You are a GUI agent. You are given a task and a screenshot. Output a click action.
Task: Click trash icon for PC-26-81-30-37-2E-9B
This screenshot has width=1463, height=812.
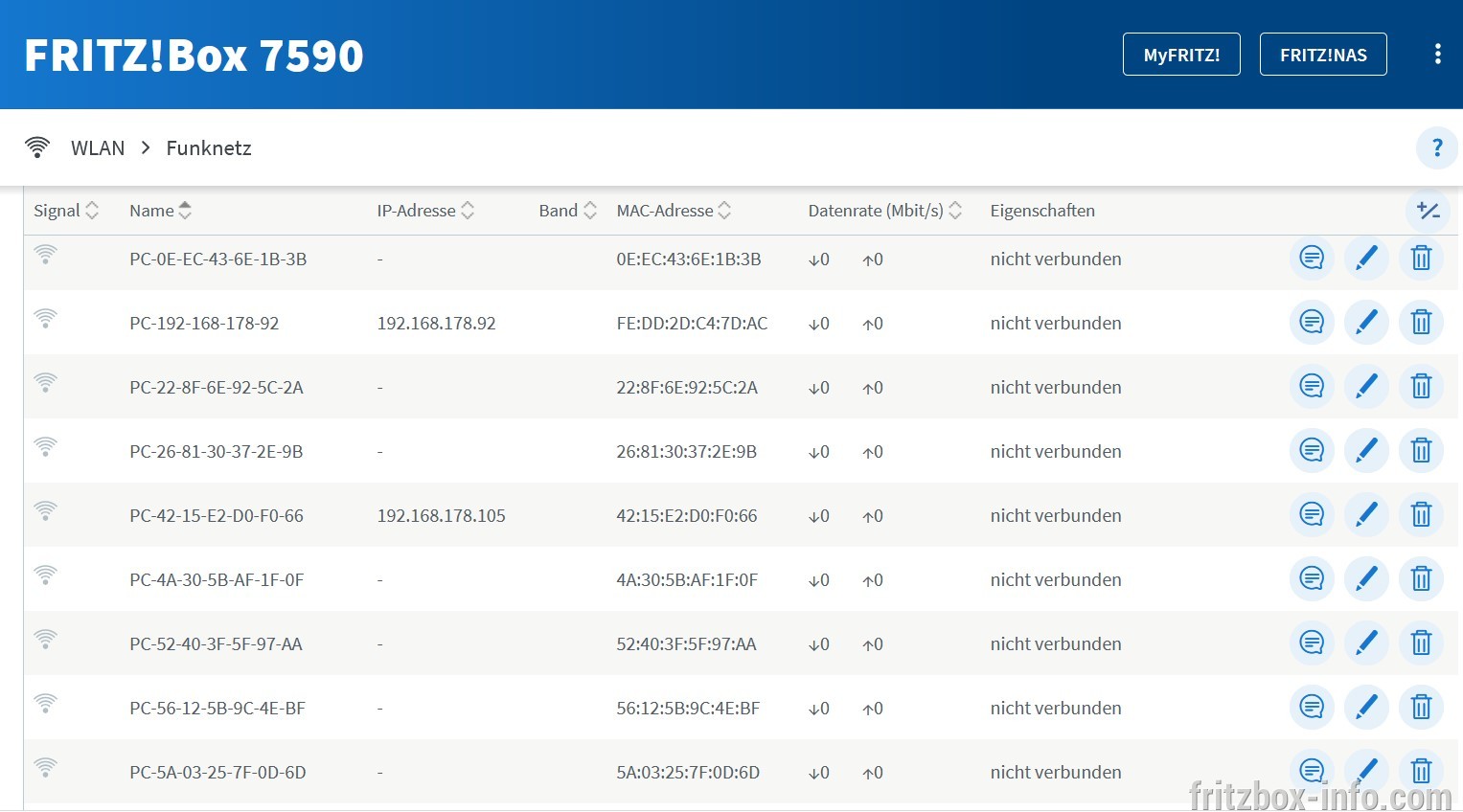(x=1421, y=451)
